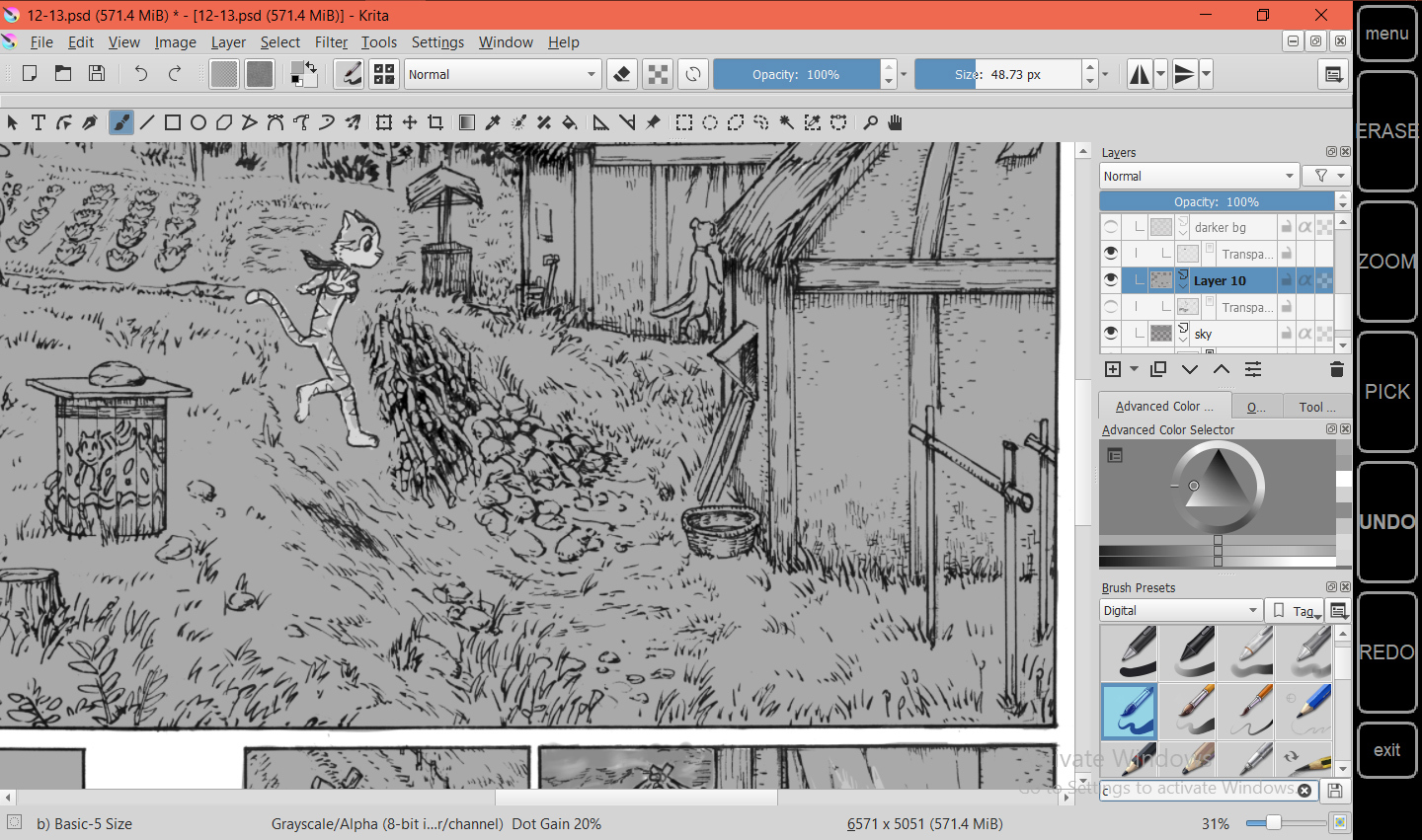Open the Filter menu
Screen dimensions: 1422x840
(x=331, y=42)
